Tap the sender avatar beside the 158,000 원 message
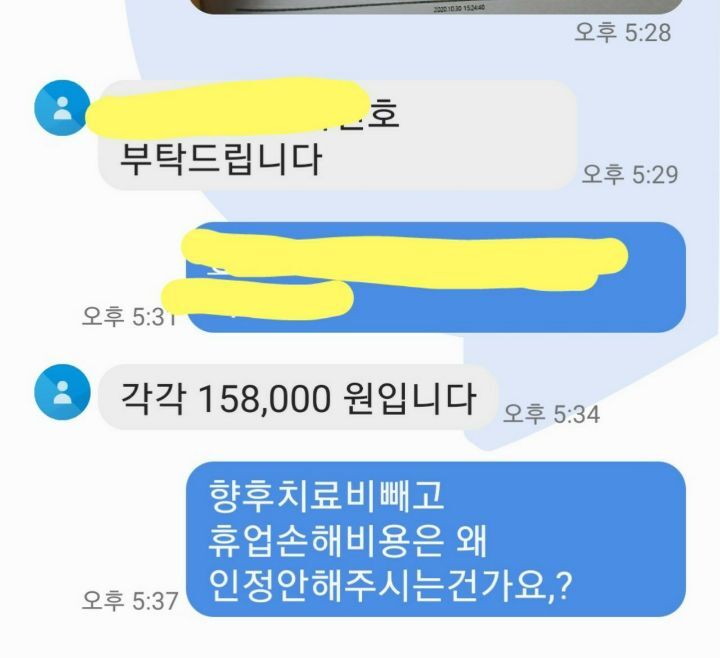This screenshot has width=720, height=658. click(x=63, y=392)
